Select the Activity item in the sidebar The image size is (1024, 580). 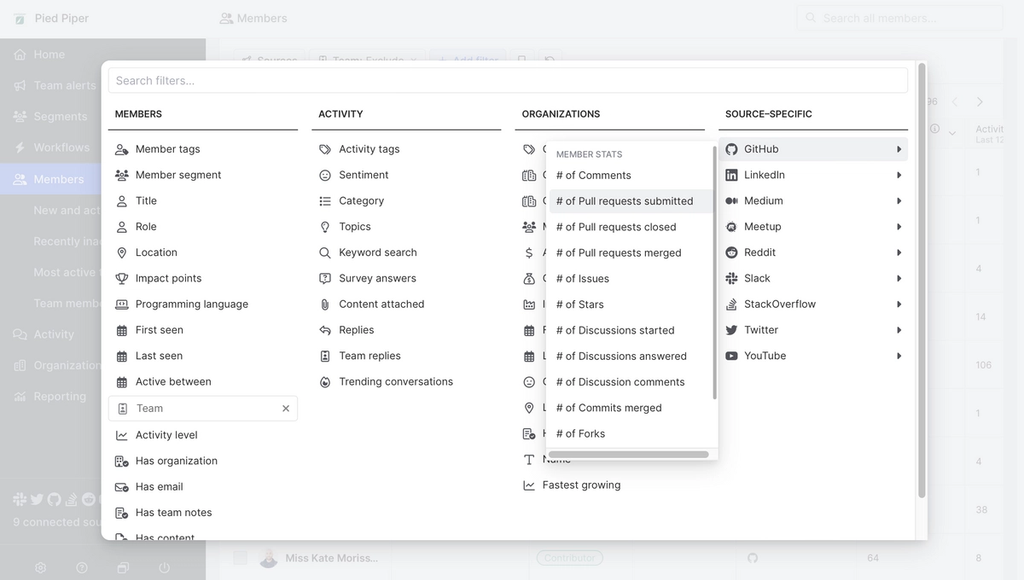point(20,334)
